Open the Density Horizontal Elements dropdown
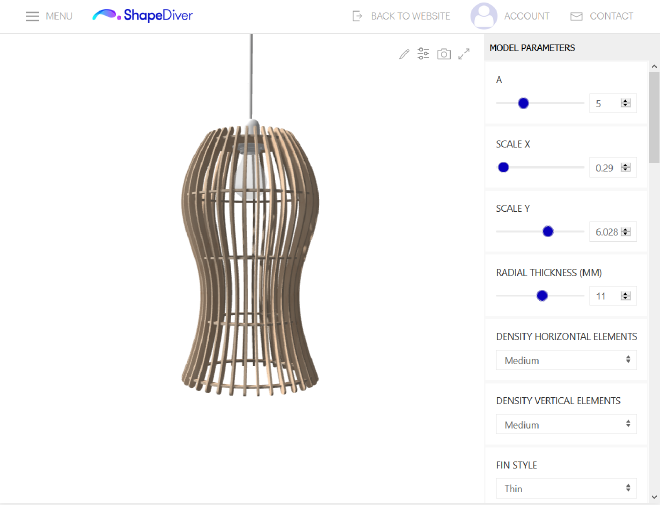660x505 pixels. pos(566,360)
